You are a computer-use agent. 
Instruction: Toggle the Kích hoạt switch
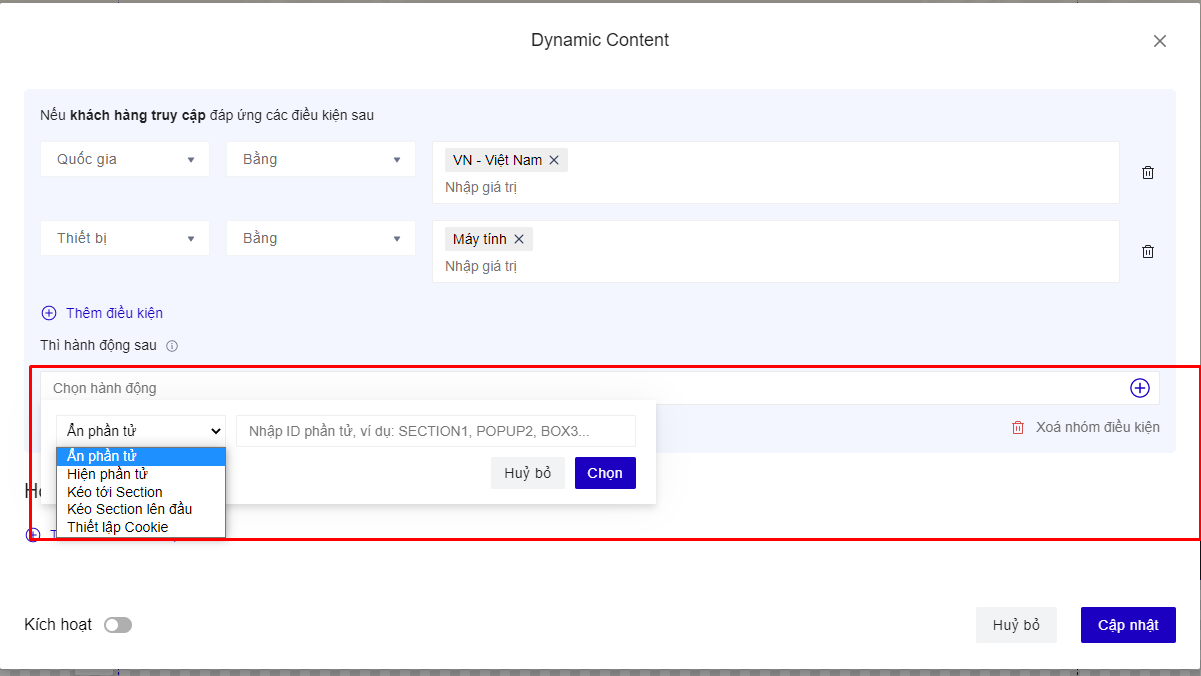118,625
